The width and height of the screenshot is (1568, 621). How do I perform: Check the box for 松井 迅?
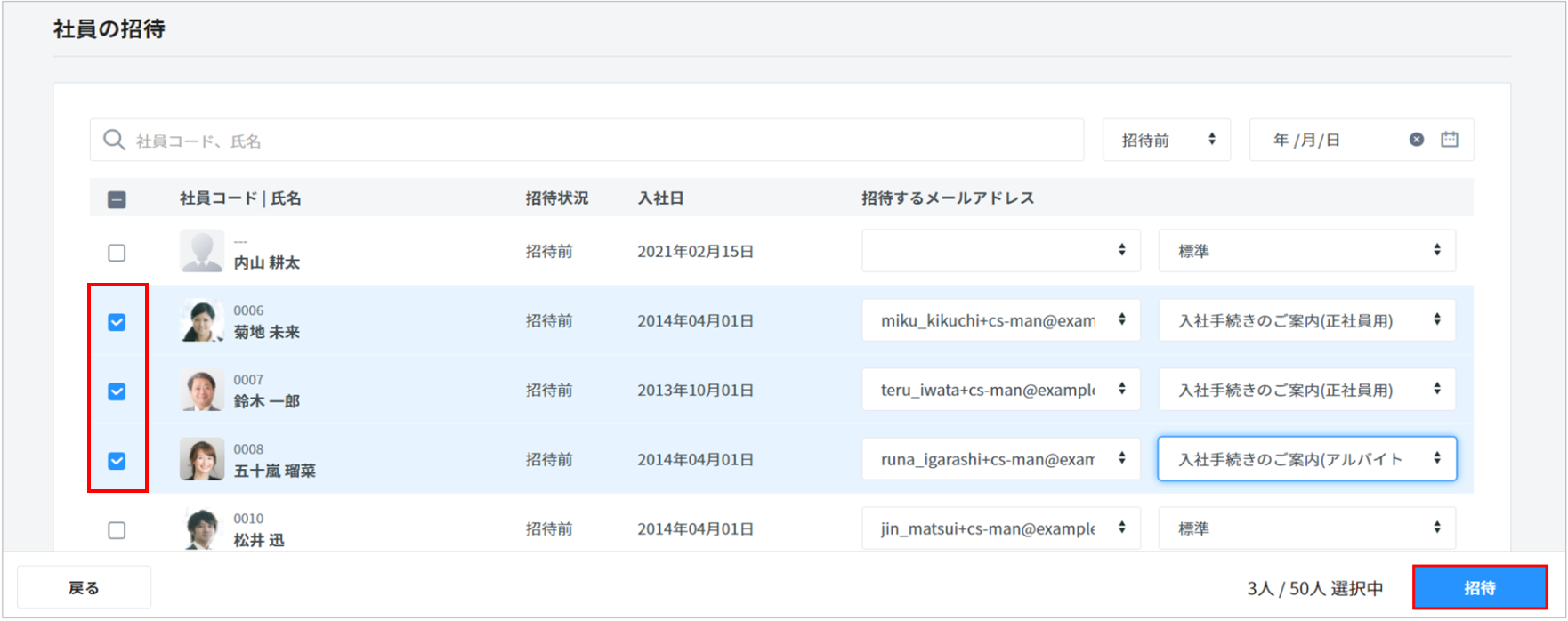[117, 530]
